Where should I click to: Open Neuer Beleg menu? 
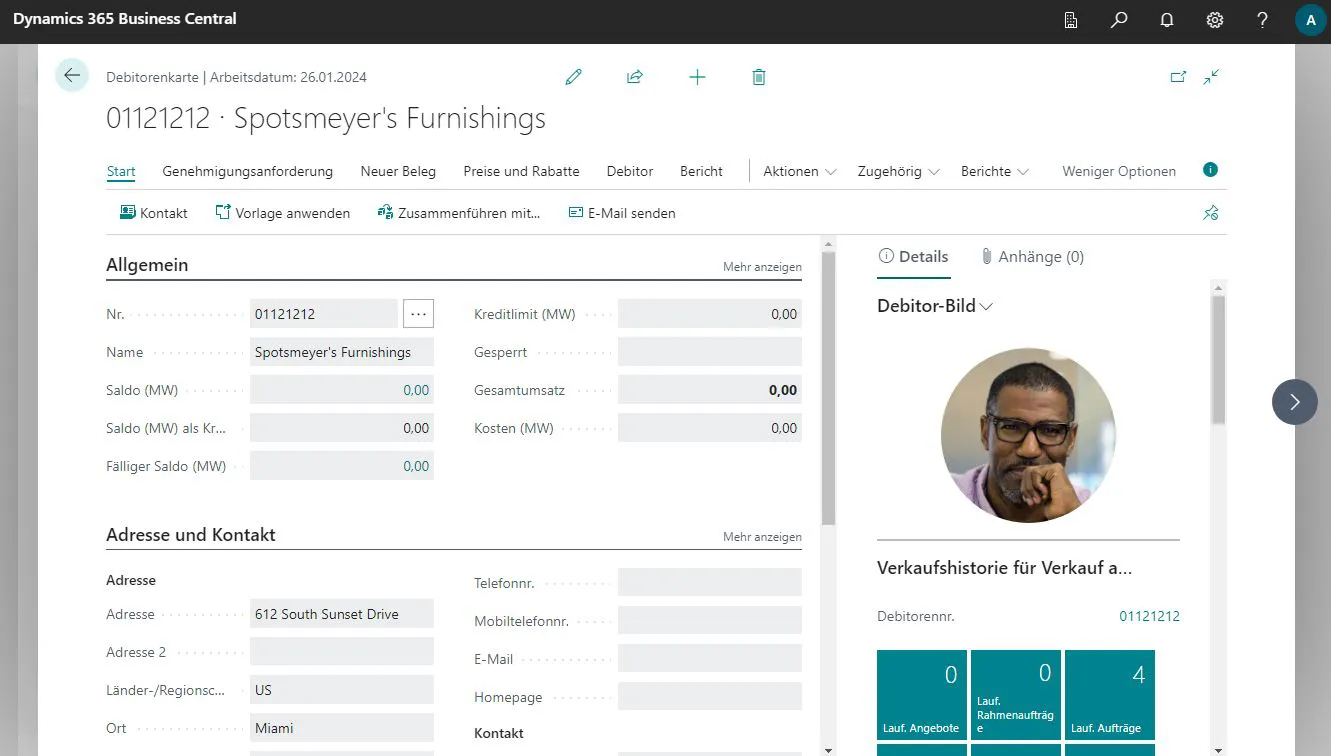point(398,171)
